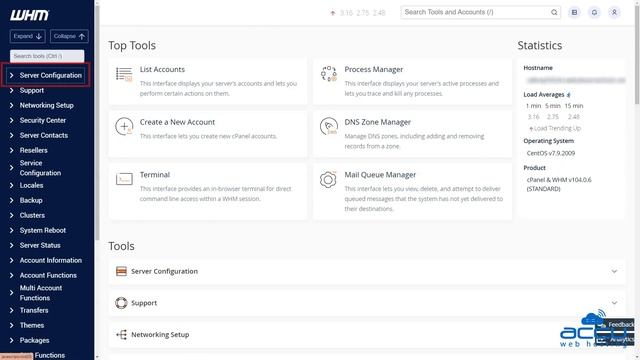Click the Create a New Account plus icon
640x360 pixels.
(x=124, y=127)
